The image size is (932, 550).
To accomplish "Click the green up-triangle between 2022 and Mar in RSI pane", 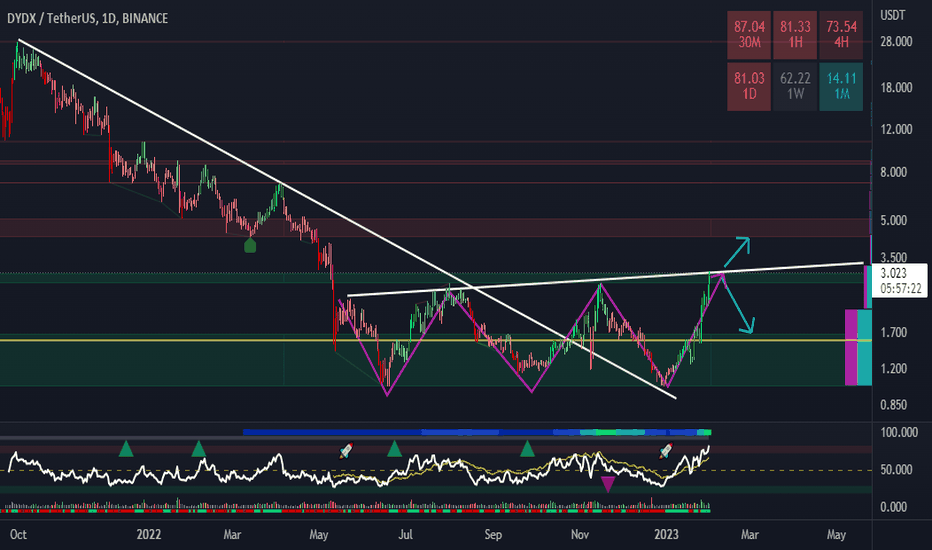I will (199, 448).
